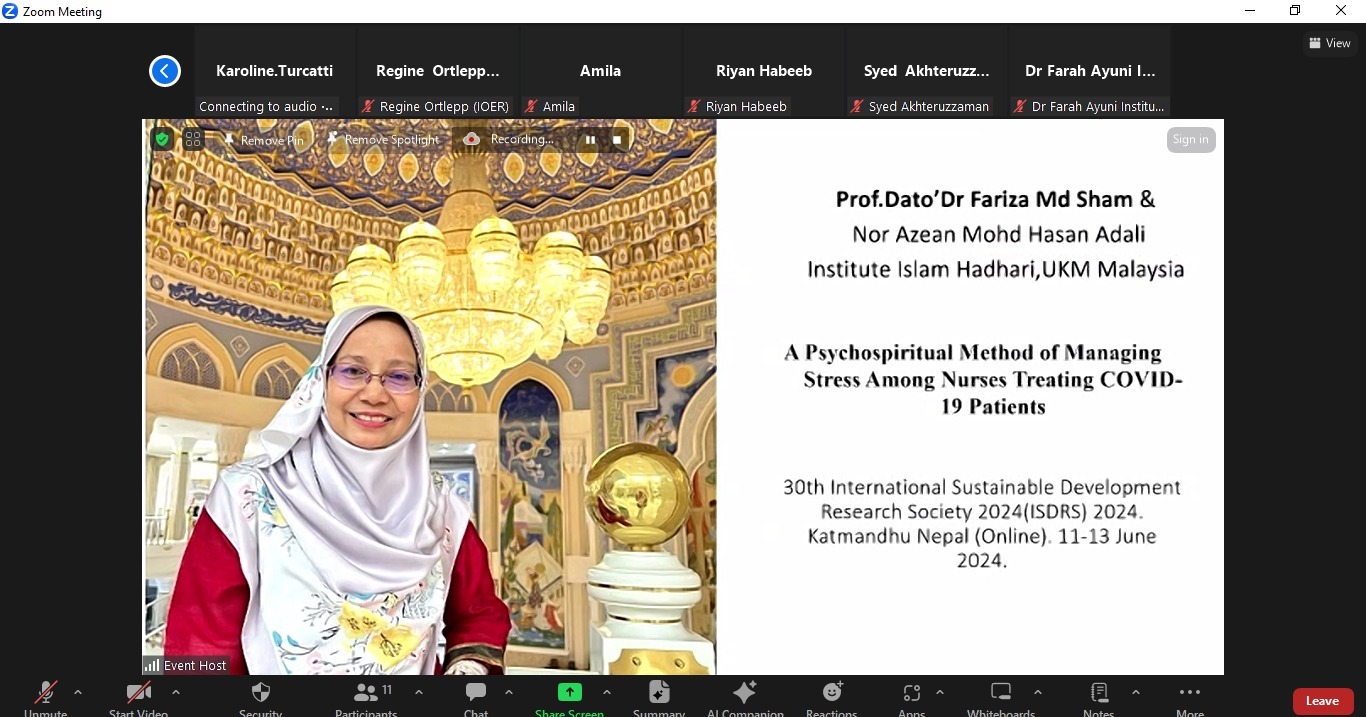Pause the meeting recording

[x=590, y=140]
